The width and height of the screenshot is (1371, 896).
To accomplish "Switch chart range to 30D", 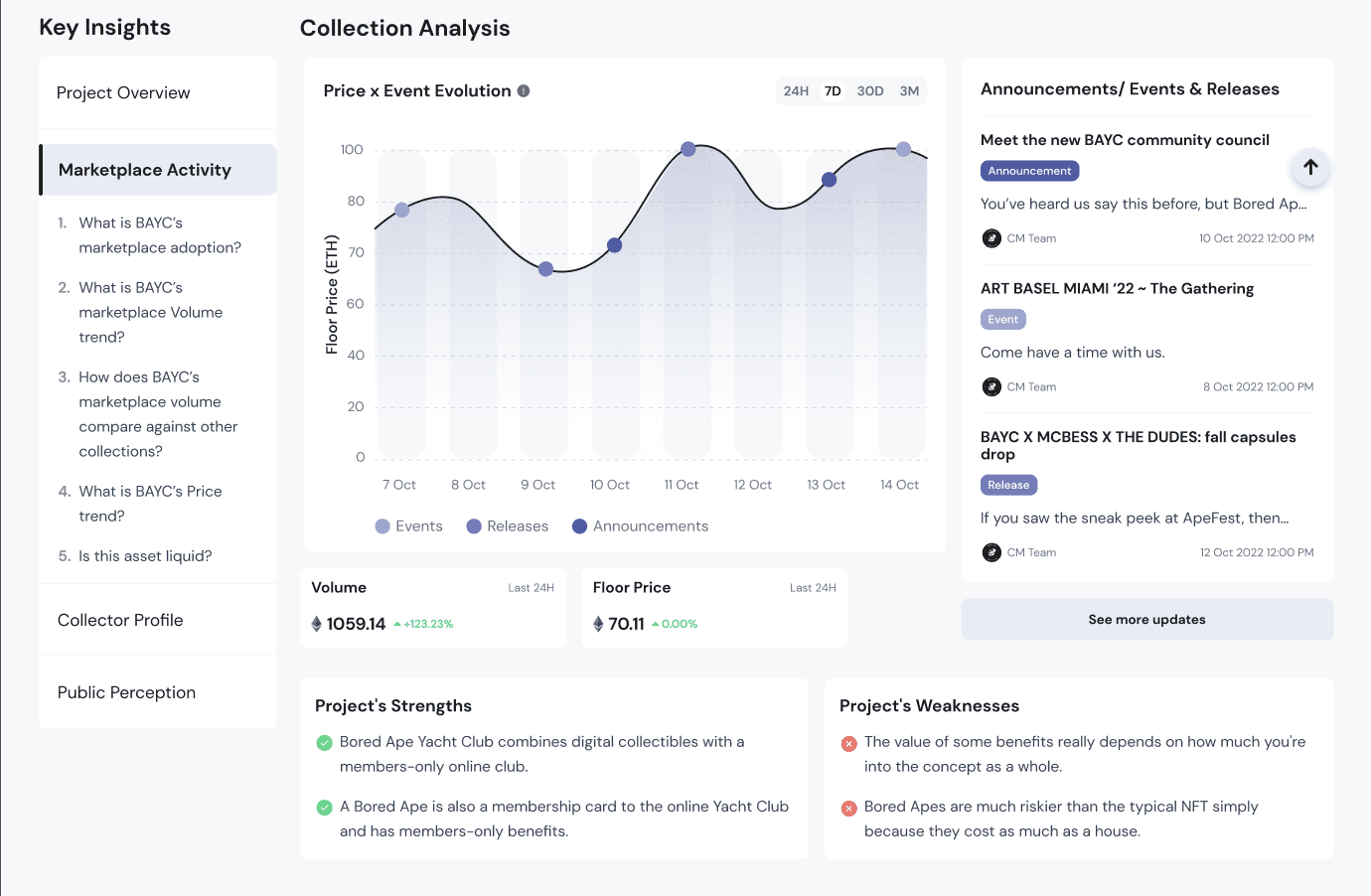I will [870, 90].
